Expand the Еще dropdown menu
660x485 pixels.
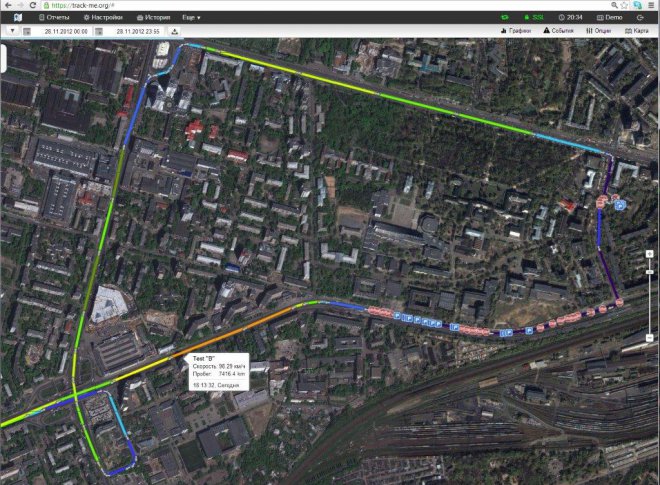coord(192,17)
